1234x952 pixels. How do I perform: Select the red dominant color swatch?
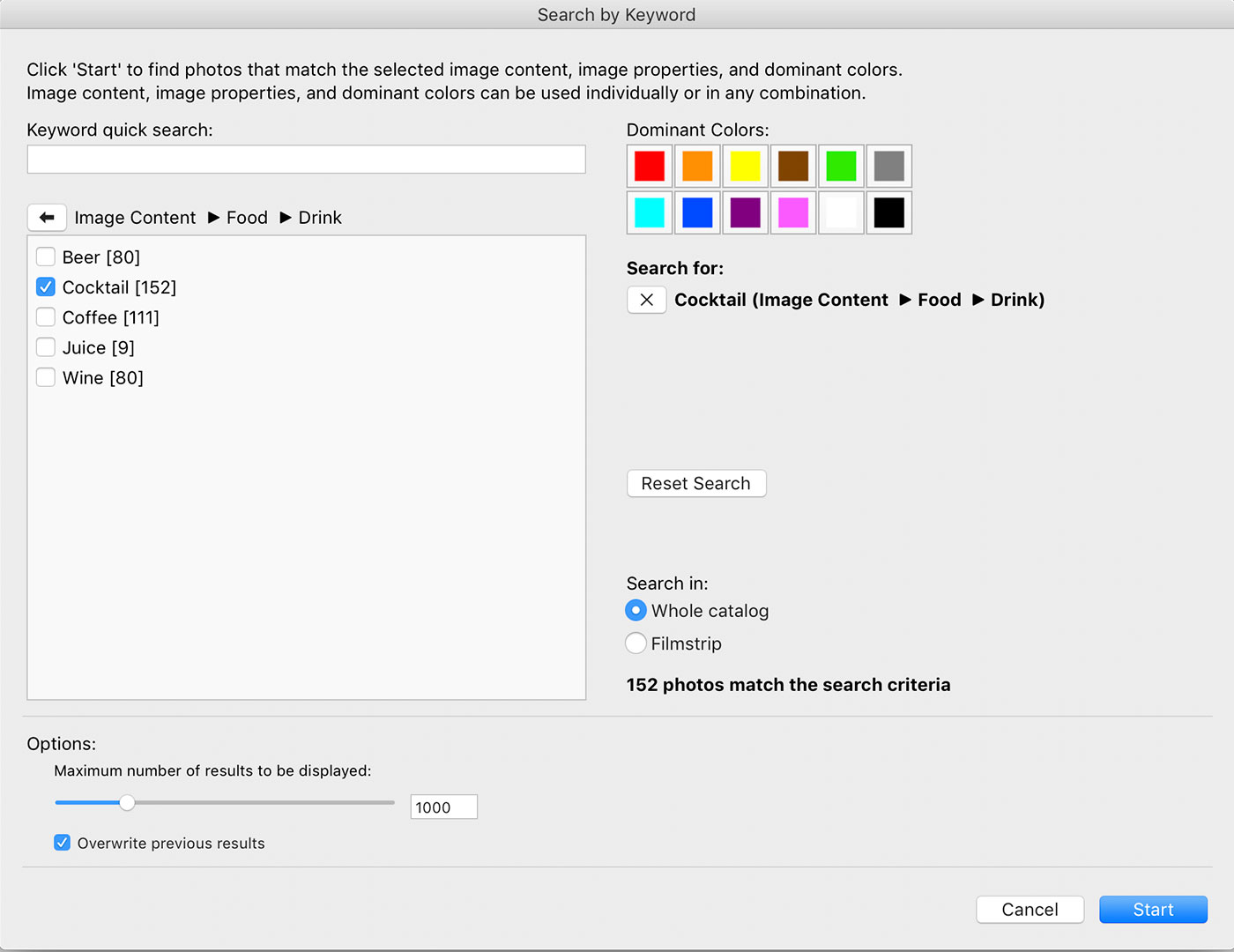[650, 167]
